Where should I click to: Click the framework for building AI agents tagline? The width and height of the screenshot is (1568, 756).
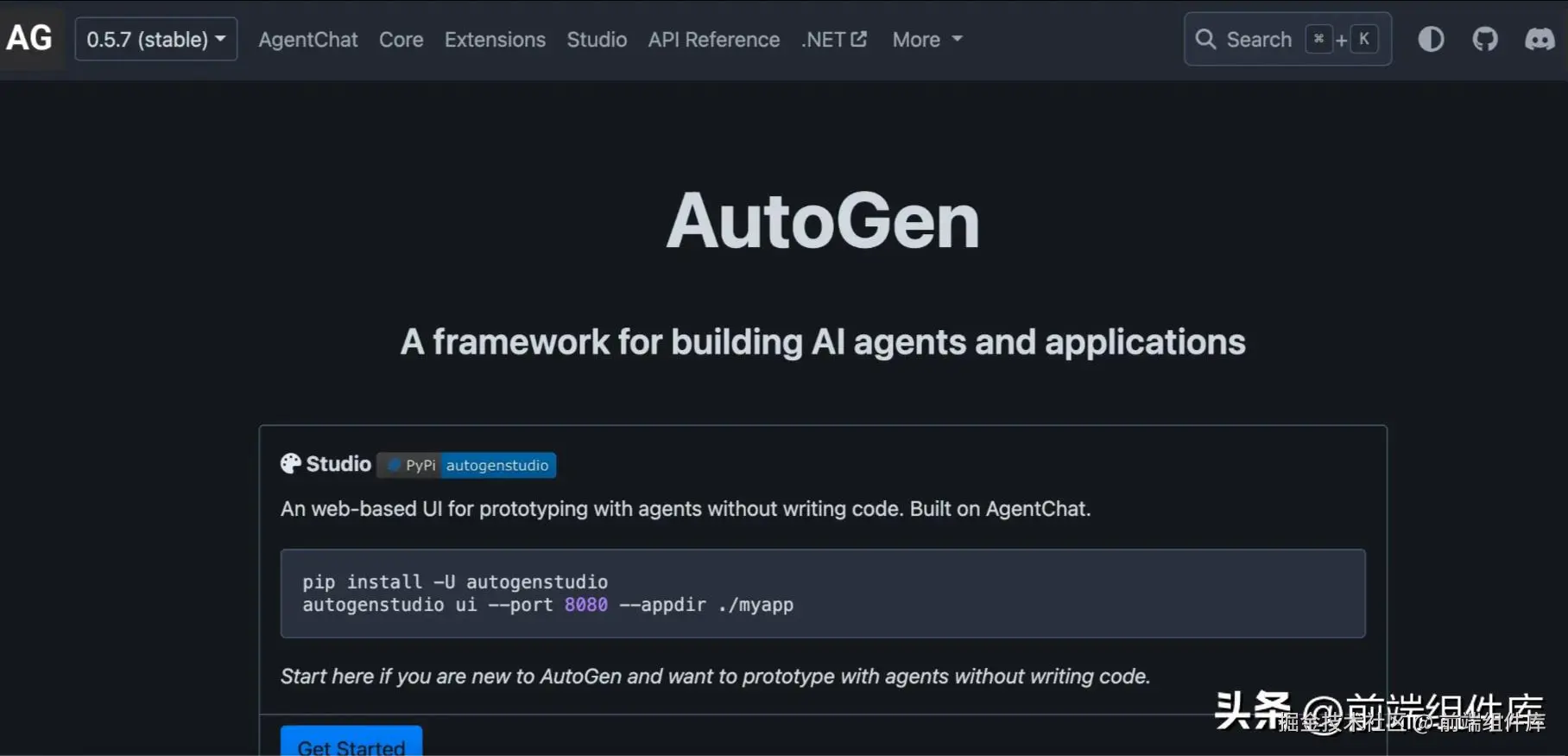click(x=823, y=342)
